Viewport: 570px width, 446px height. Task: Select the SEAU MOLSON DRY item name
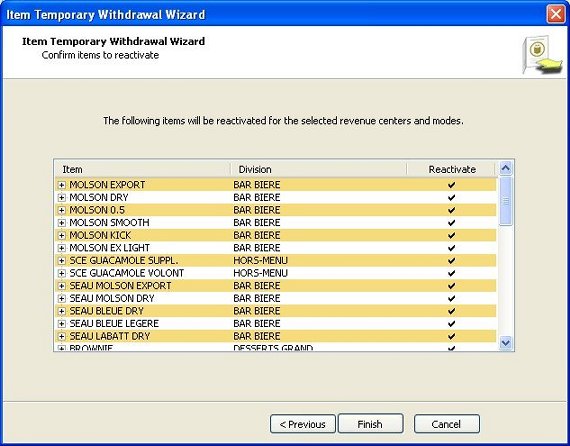tap(112, 298)
